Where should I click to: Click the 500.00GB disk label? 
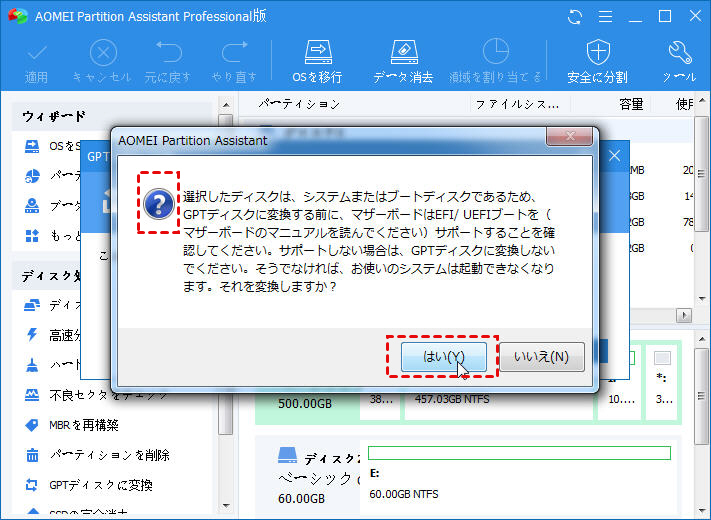tap(305, 403)
